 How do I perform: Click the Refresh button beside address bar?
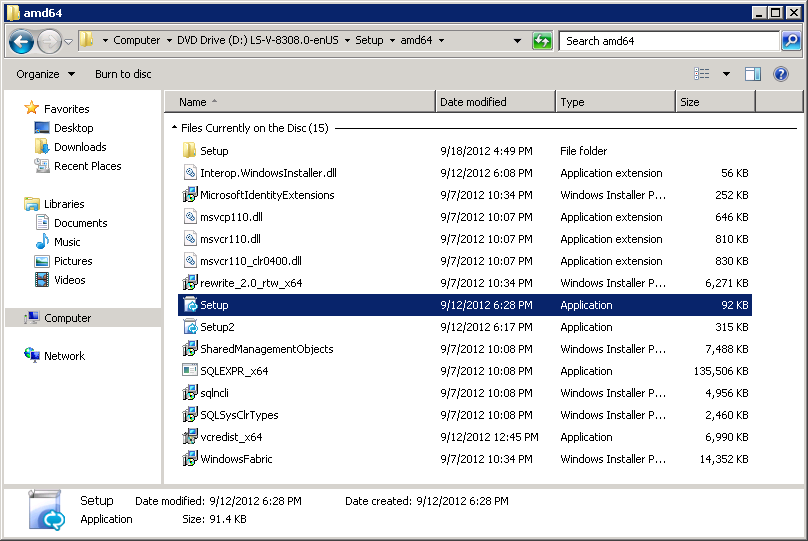click(542, 41)
